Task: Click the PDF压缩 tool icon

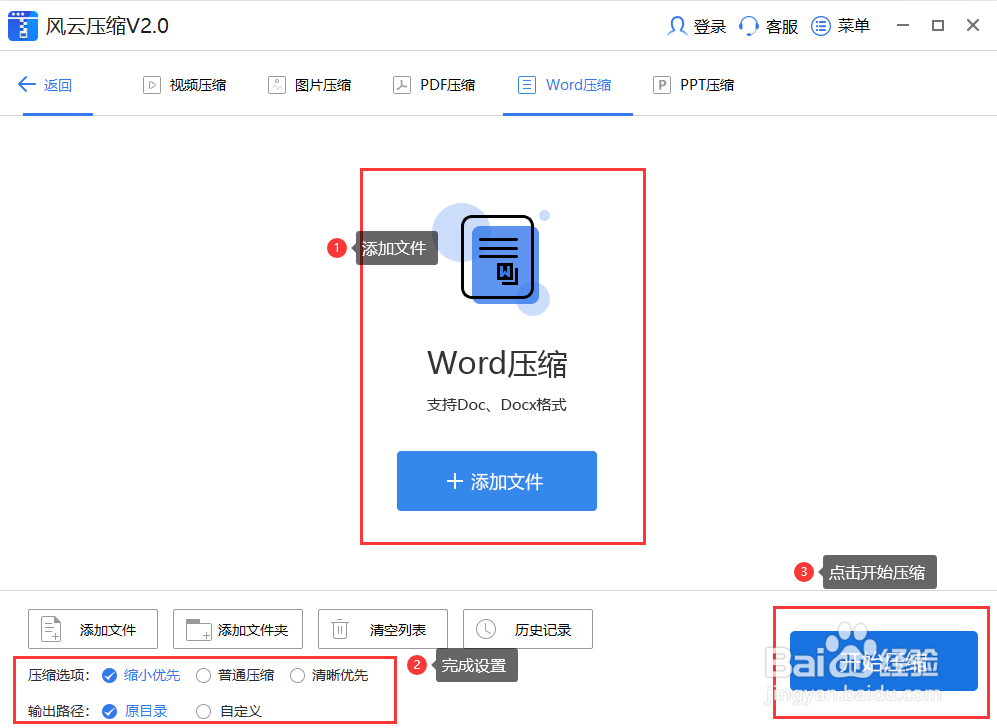Action: point(404,84)
